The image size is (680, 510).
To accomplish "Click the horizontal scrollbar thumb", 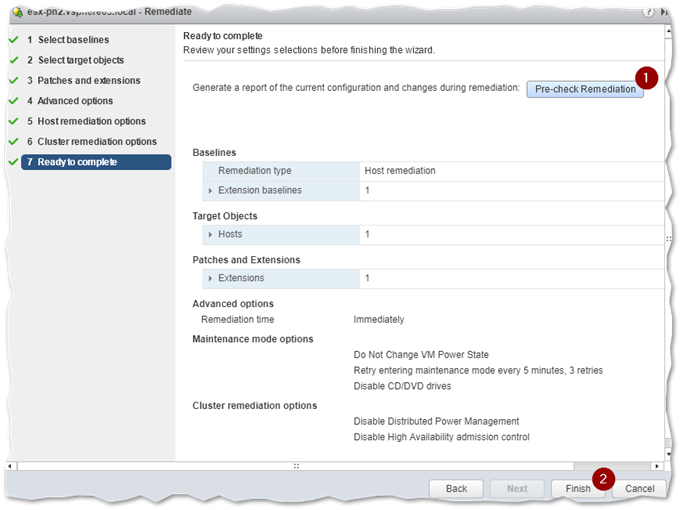I will coord(296,466).
